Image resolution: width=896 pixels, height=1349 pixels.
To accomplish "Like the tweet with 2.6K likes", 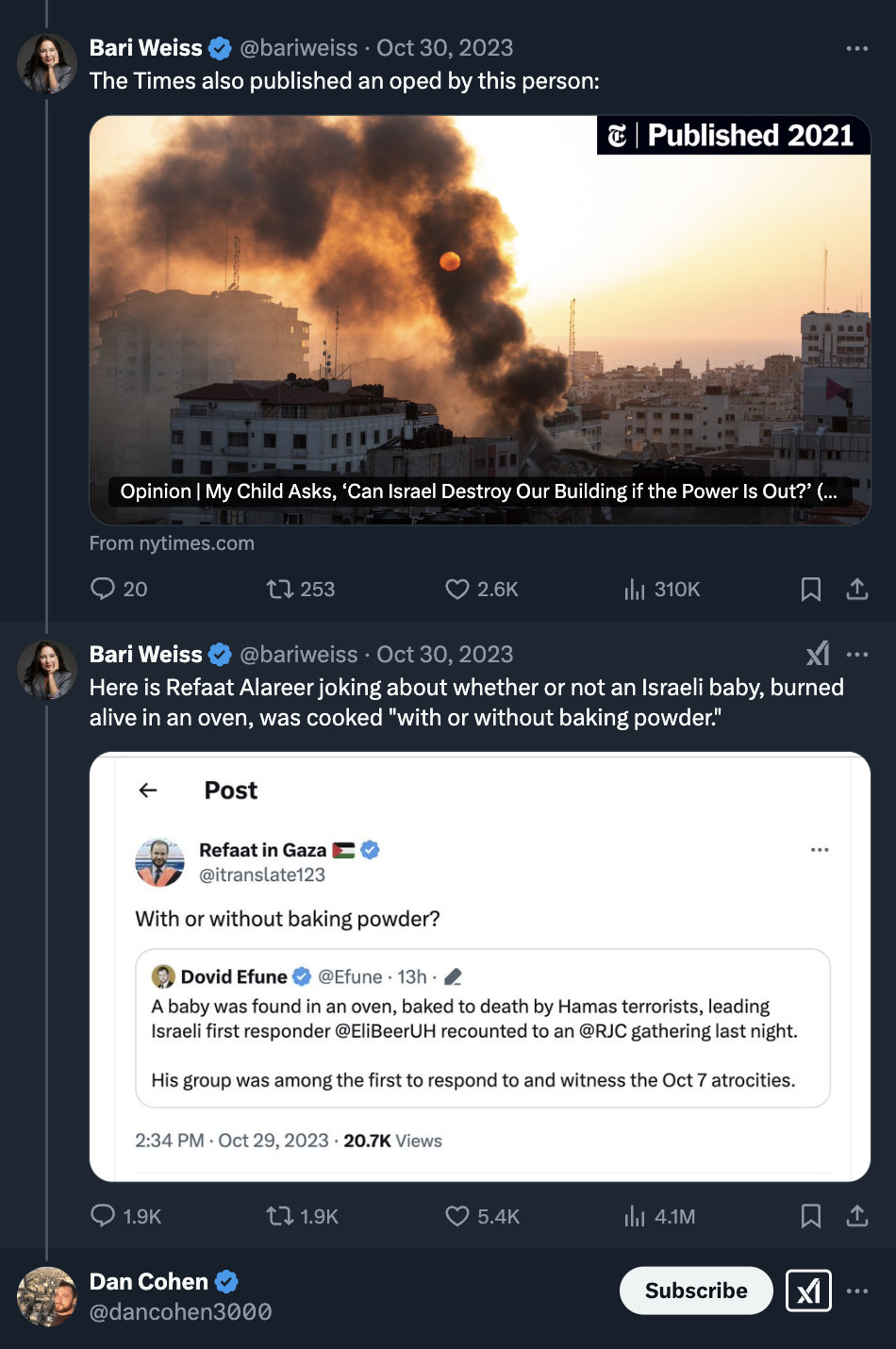I will pos(457,590).
